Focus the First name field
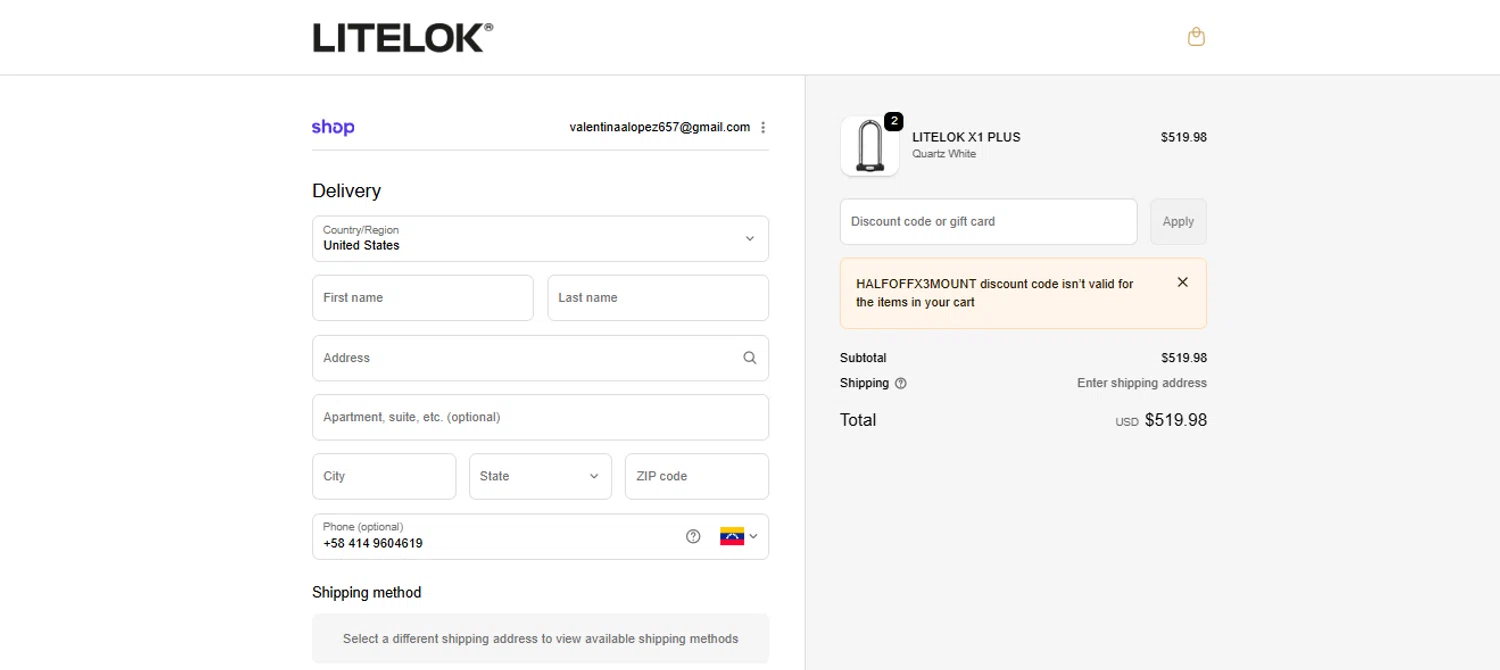 tap(423, 298)
